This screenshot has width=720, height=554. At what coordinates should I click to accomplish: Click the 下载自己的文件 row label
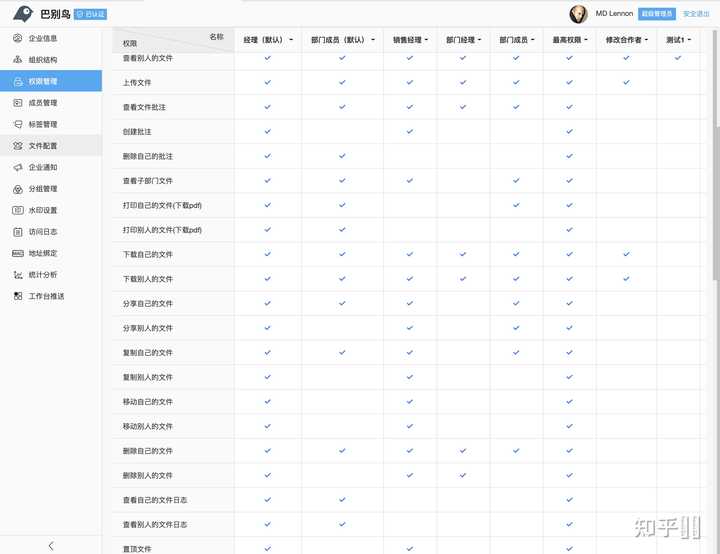tap(147, 254)
